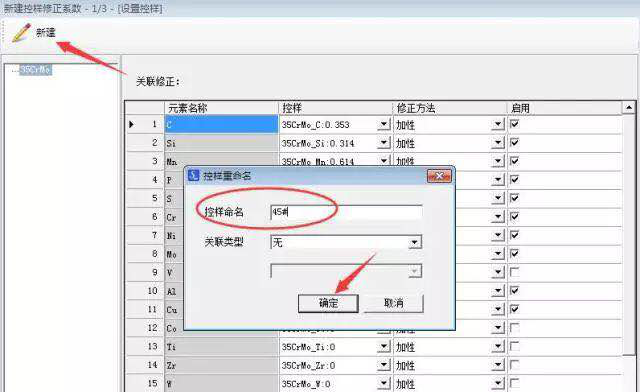The image size is (640, 392).
Task: Toggle 启用 checkbox for element C
Action: pos(514,124)
